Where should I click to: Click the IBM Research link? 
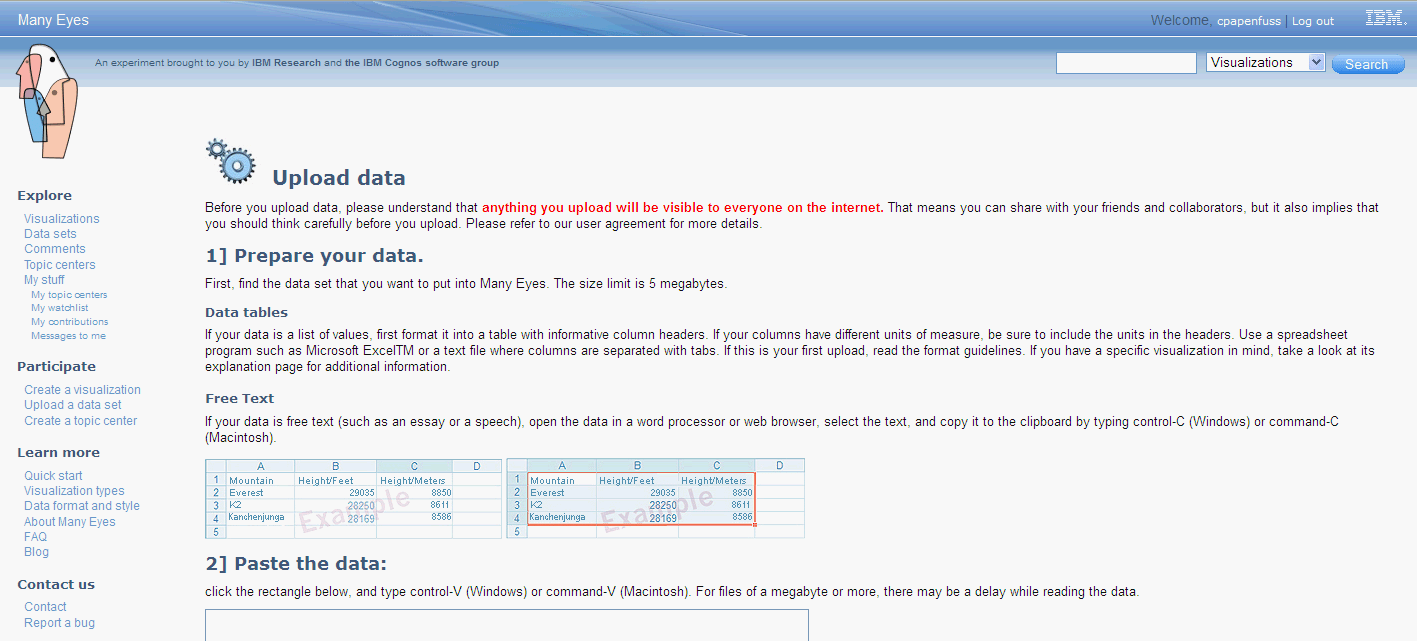[x=287, y=63]
